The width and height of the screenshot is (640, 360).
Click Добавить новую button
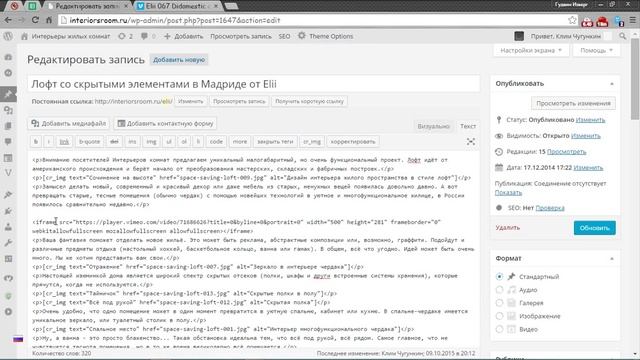click(x=179, y=60)
